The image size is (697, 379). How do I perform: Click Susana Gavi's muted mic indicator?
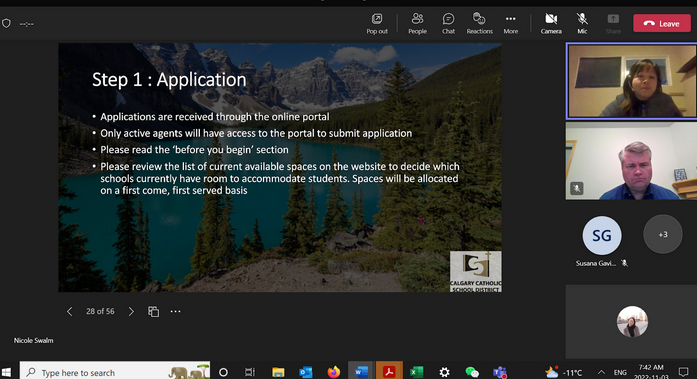(x=625, y=263)
